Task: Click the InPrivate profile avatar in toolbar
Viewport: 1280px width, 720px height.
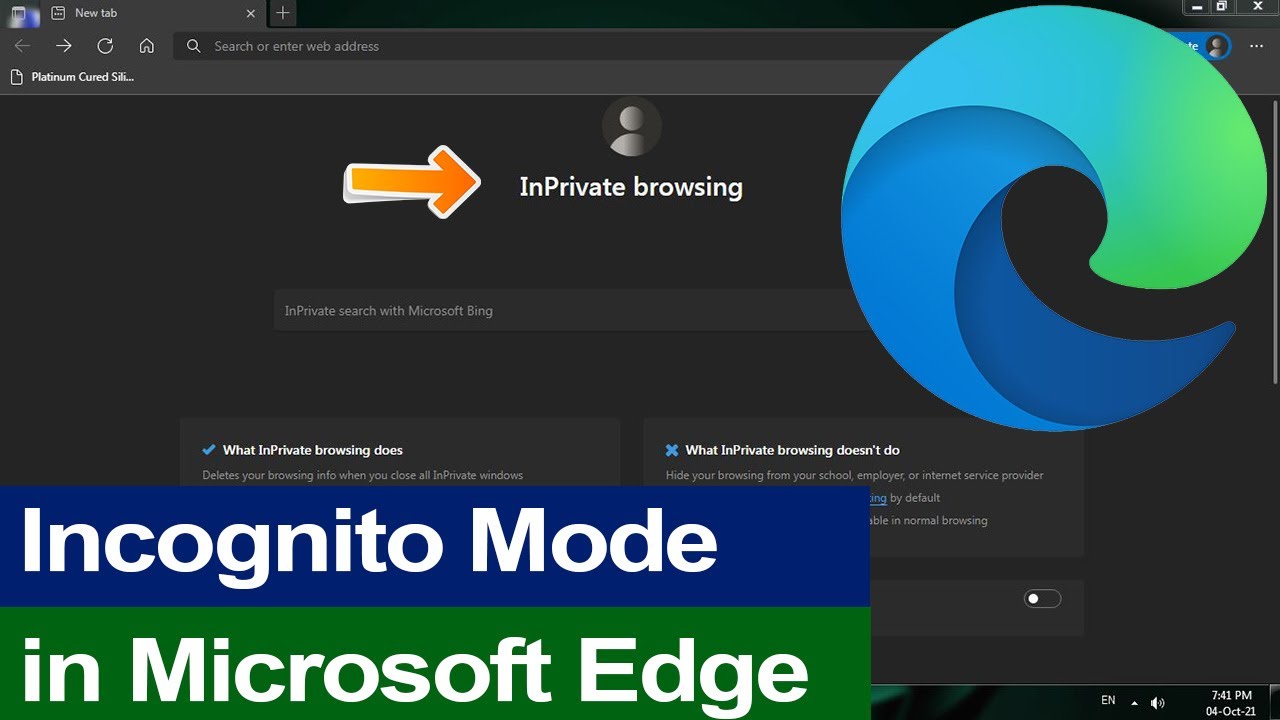Action: [x=1217, y=46]
